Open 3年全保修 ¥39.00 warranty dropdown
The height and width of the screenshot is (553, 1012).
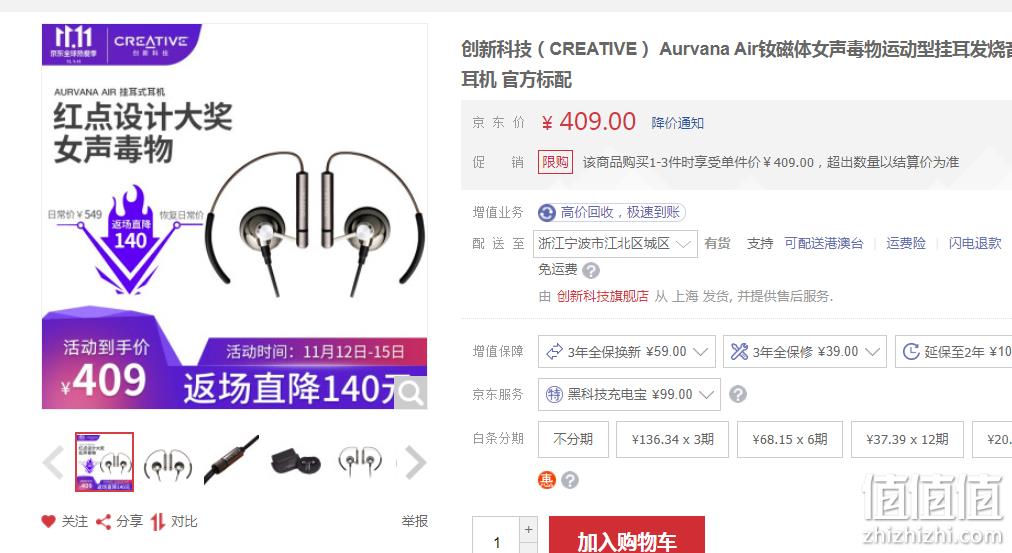coord(805,352)
